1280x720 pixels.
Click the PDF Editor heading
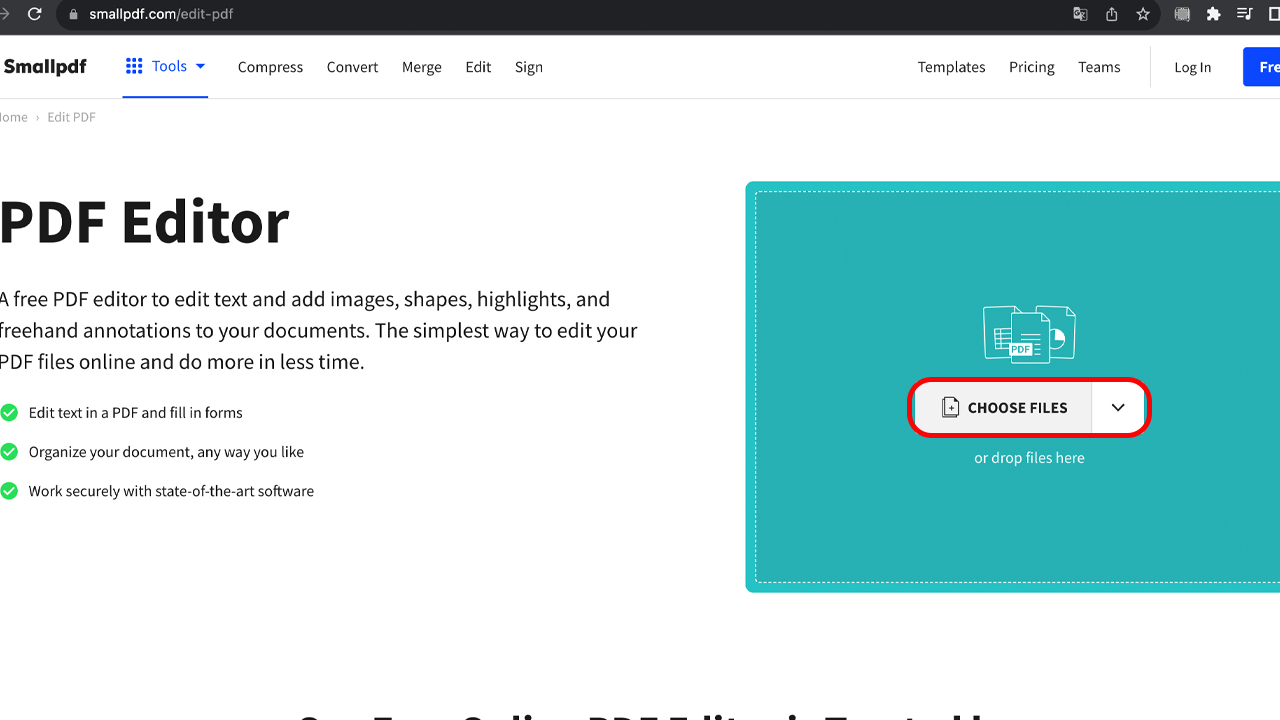click(144, 222)
